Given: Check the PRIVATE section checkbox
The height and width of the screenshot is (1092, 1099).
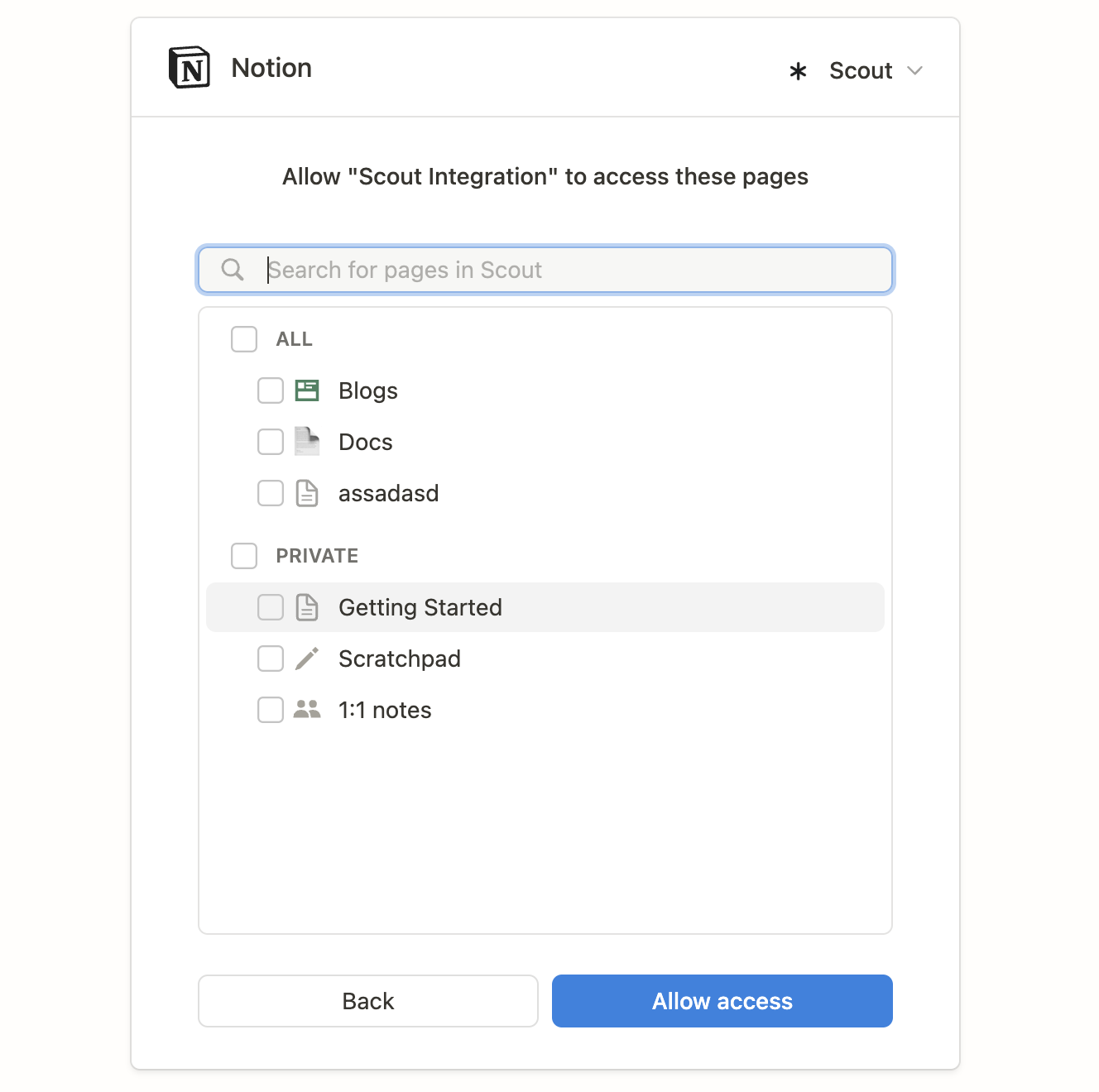Looking at the screenshot, I should click(x=244, y=556).
